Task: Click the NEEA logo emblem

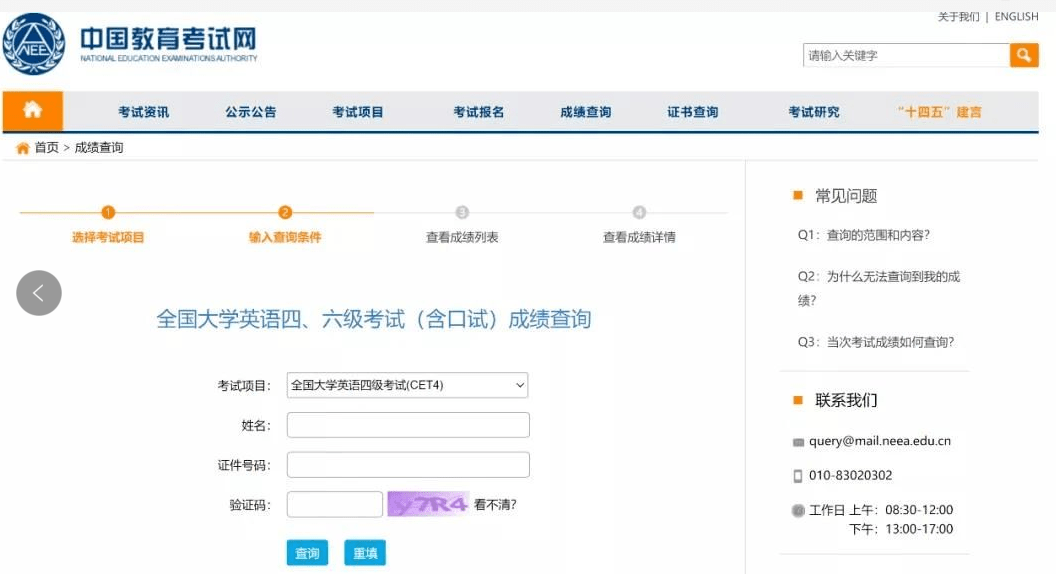Action: pyautogui.click(x=34, y=44)
